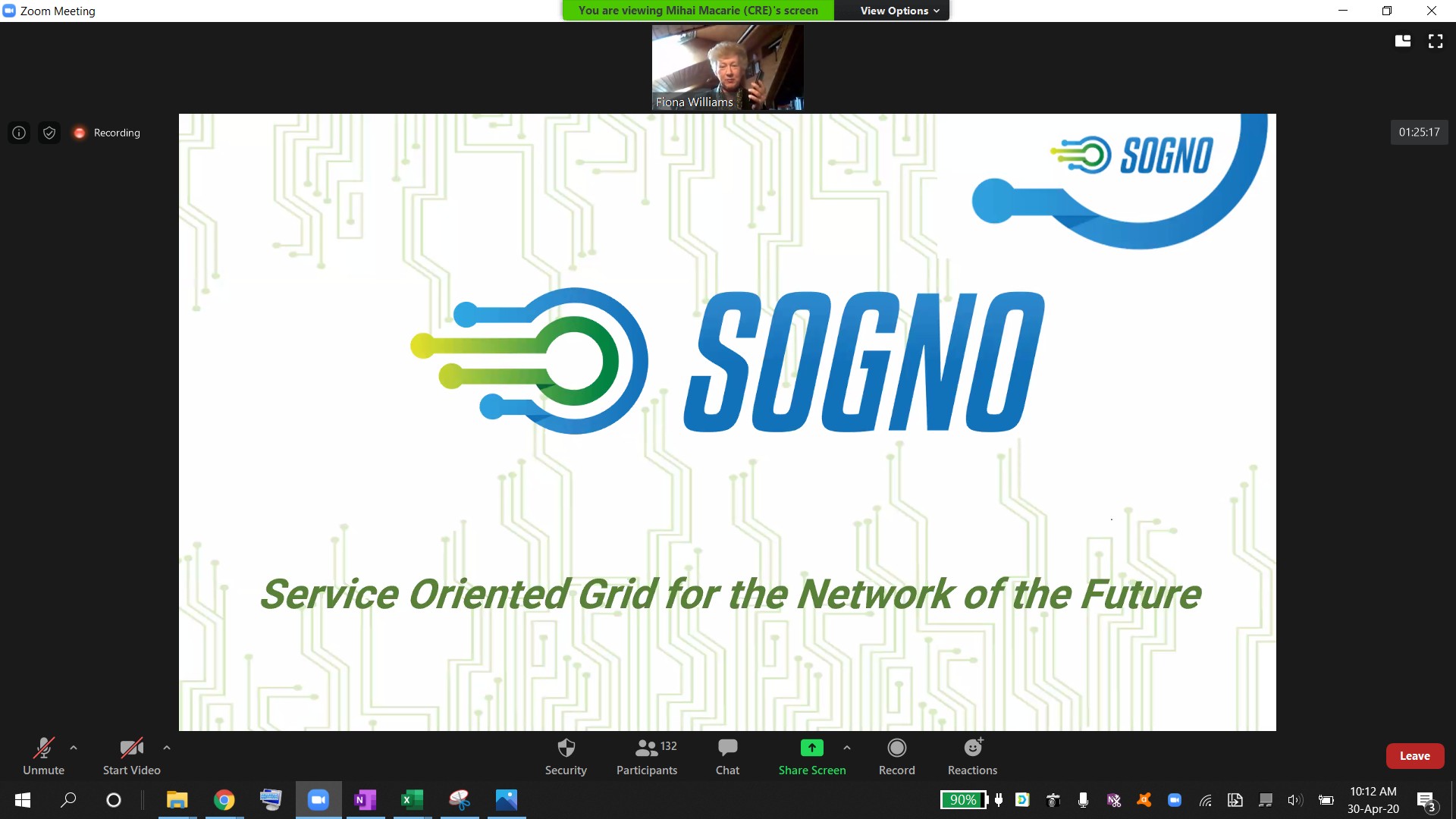
Task: Click the Record button
Action: pos(896,756)
